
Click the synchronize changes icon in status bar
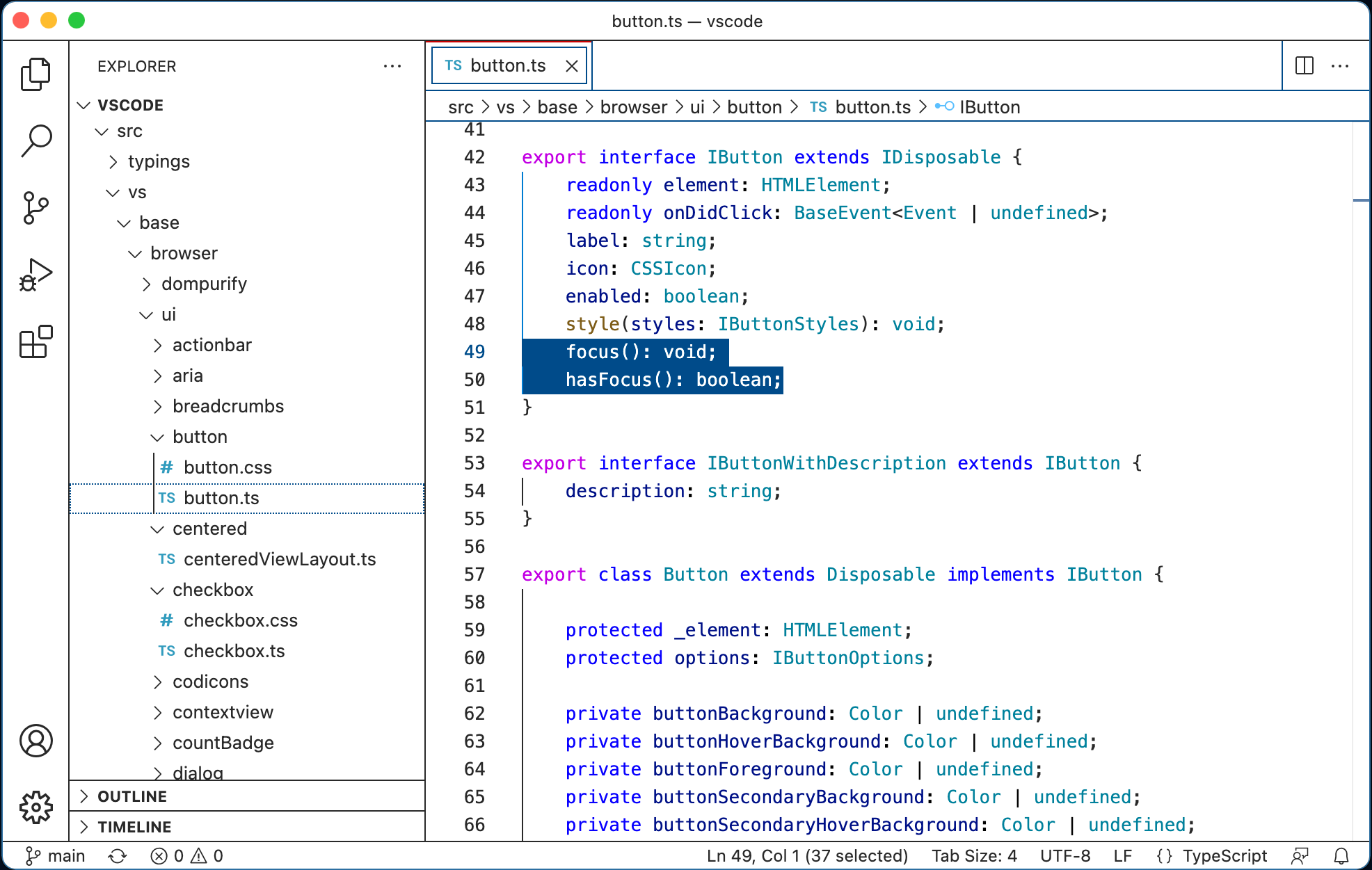tap(117, 855)
